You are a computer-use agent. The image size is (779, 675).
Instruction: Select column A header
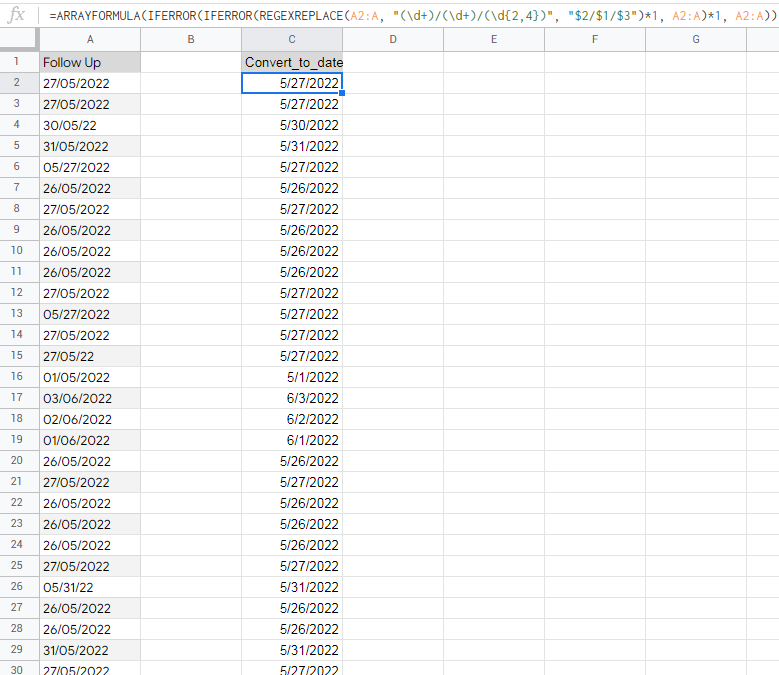point(90,39)
